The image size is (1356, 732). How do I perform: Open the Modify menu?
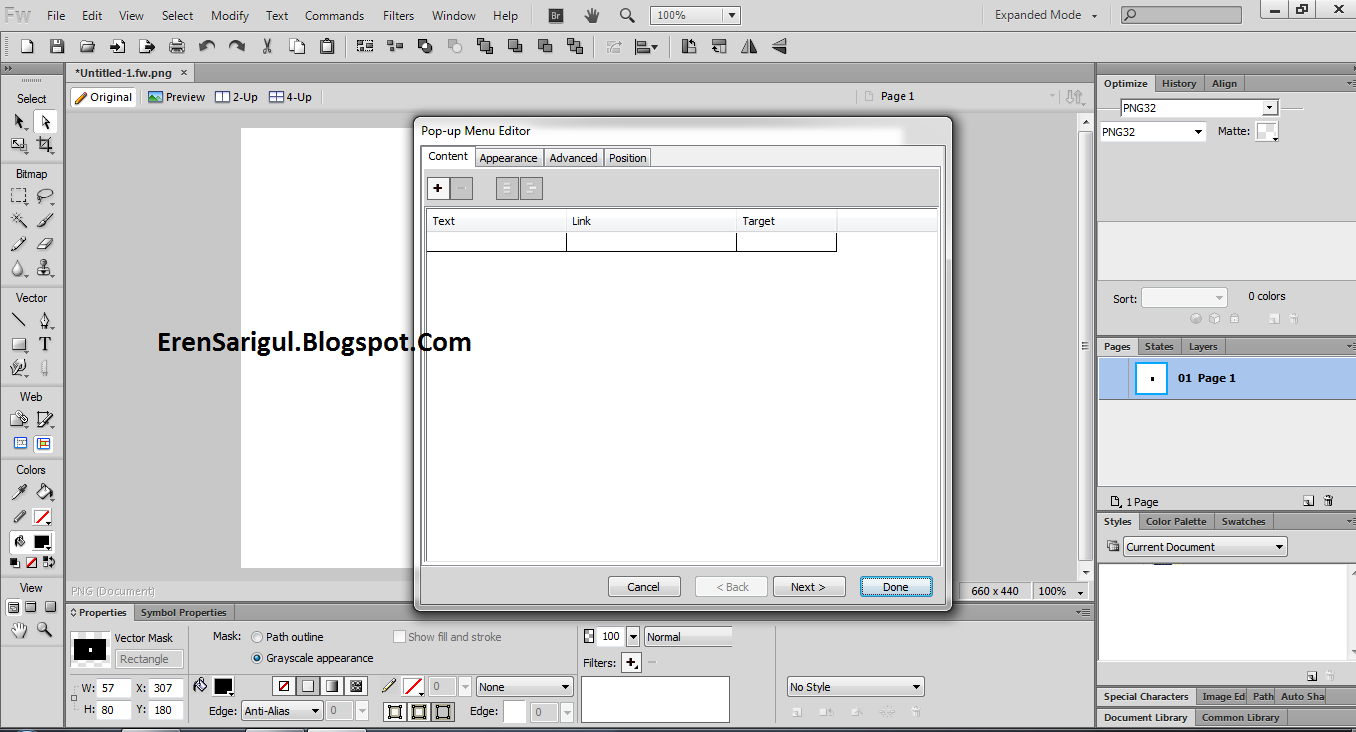(x=230, y=15)
